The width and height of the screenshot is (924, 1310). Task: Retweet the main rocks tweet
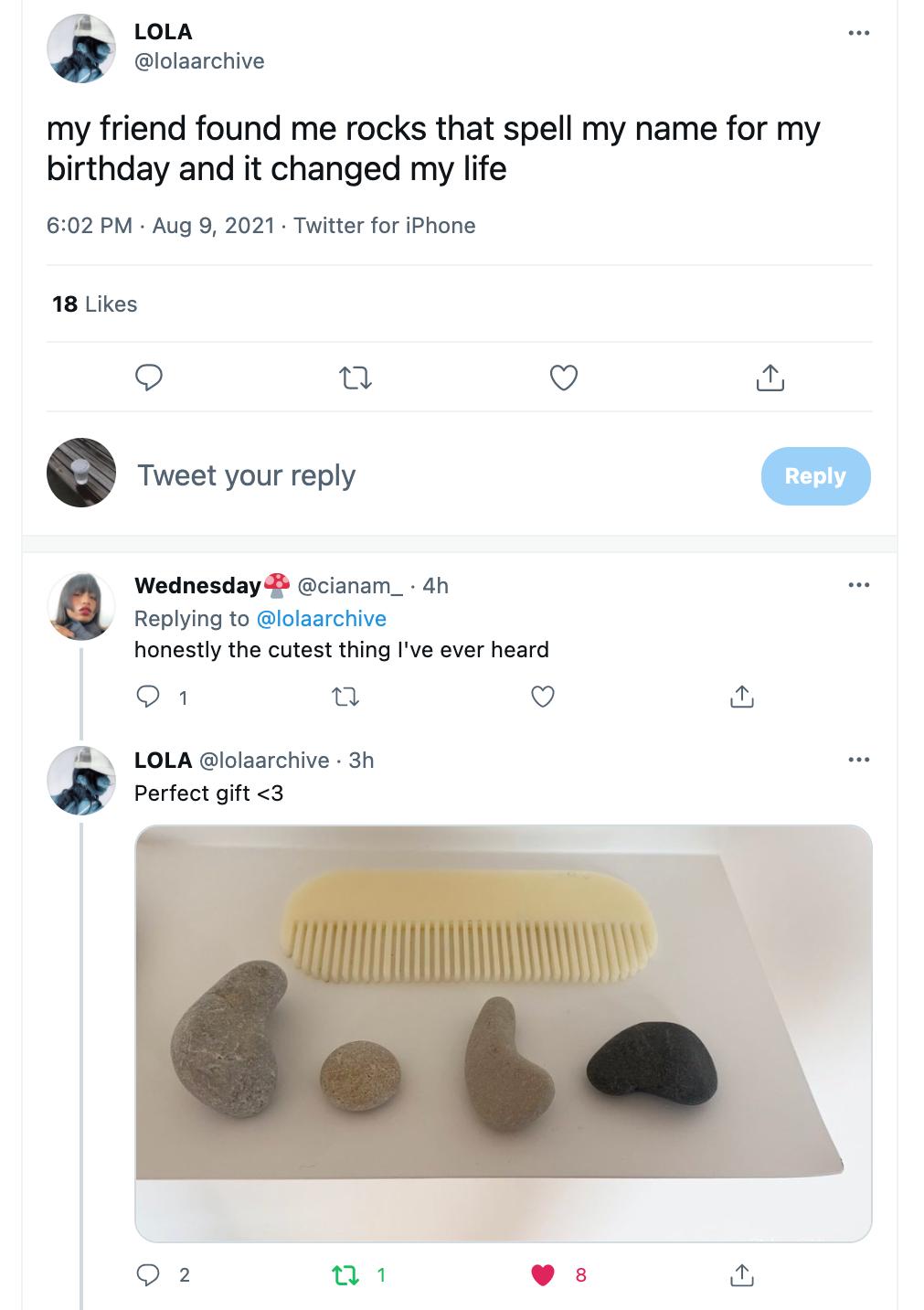pos(356,377)
